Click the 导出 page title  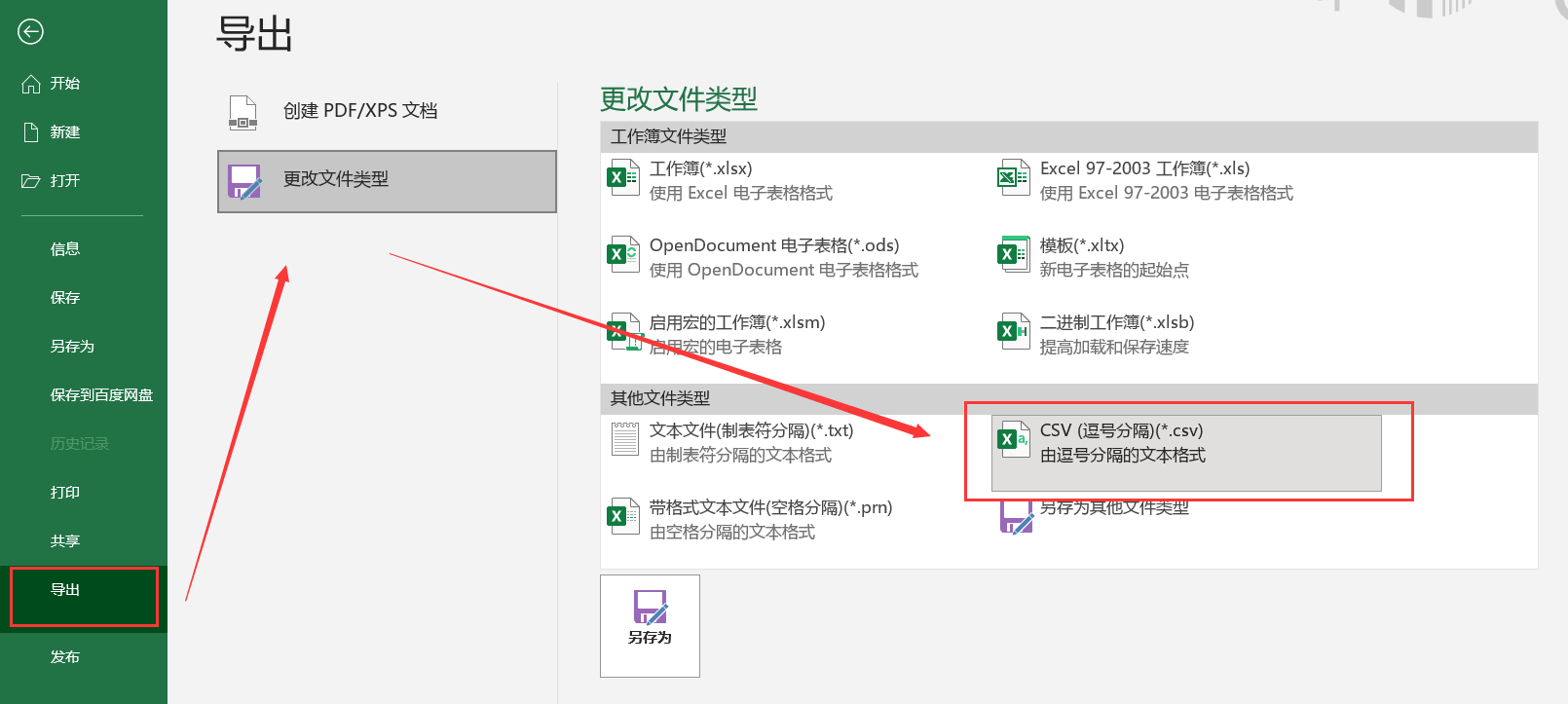[x=254, y=35]
